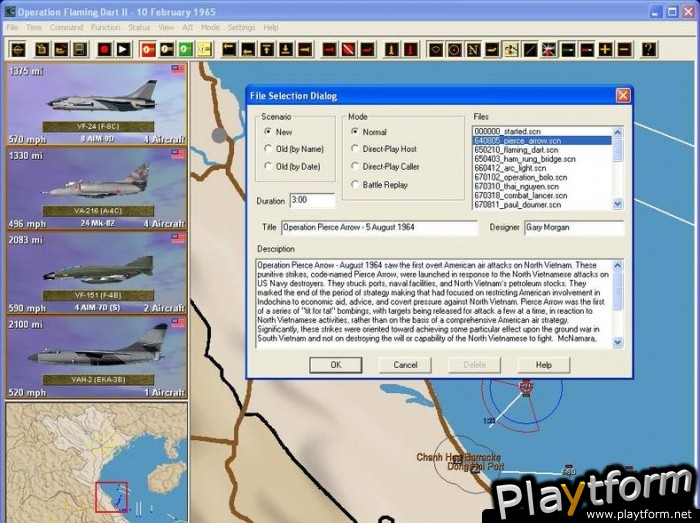Click the black-background key toolbar icon
This screenshot has height=523, width=700.
[167, 49]
